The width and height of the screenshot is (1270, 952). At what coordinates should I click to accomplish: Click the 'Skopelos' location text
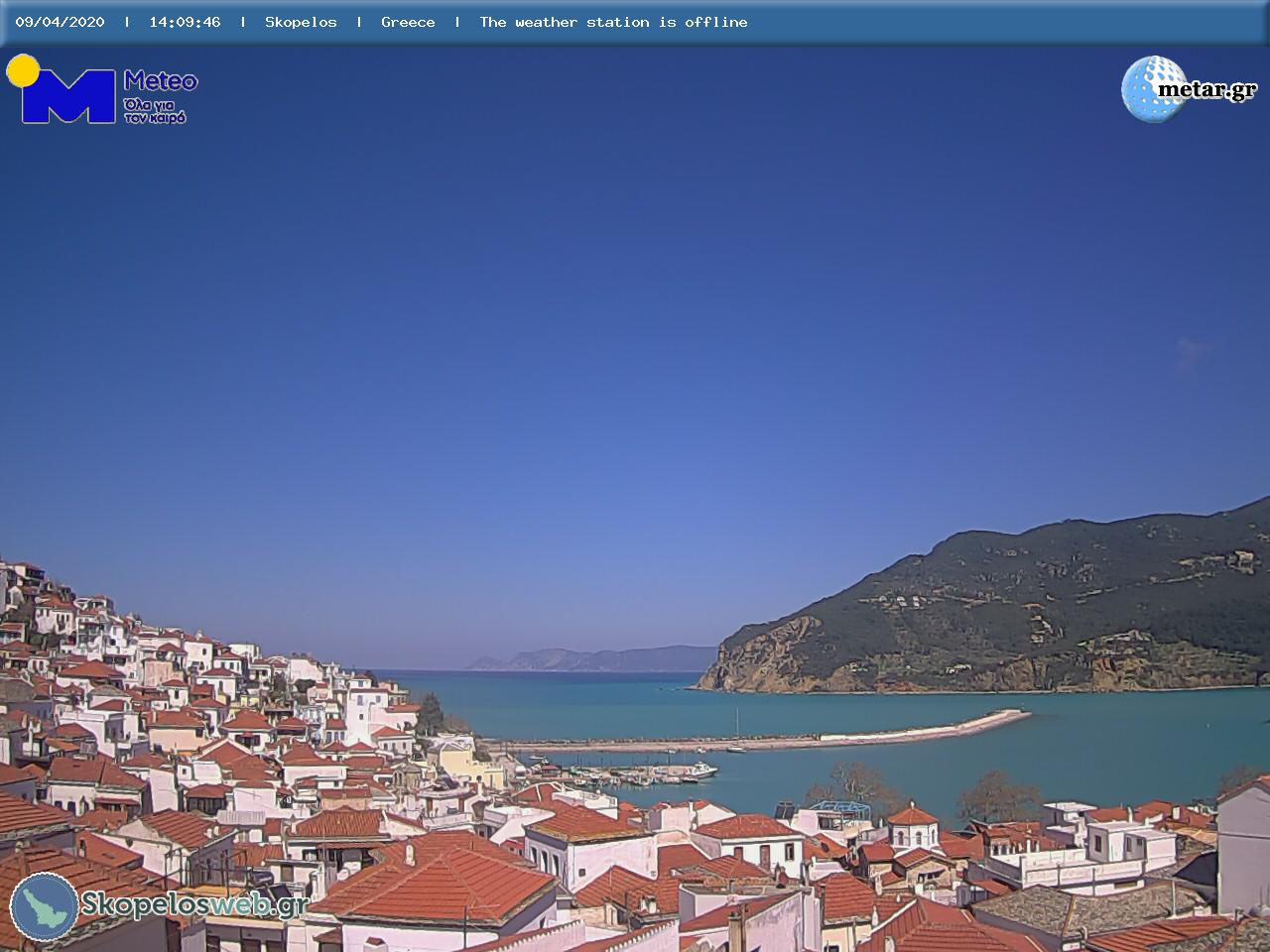click(301, 22)
